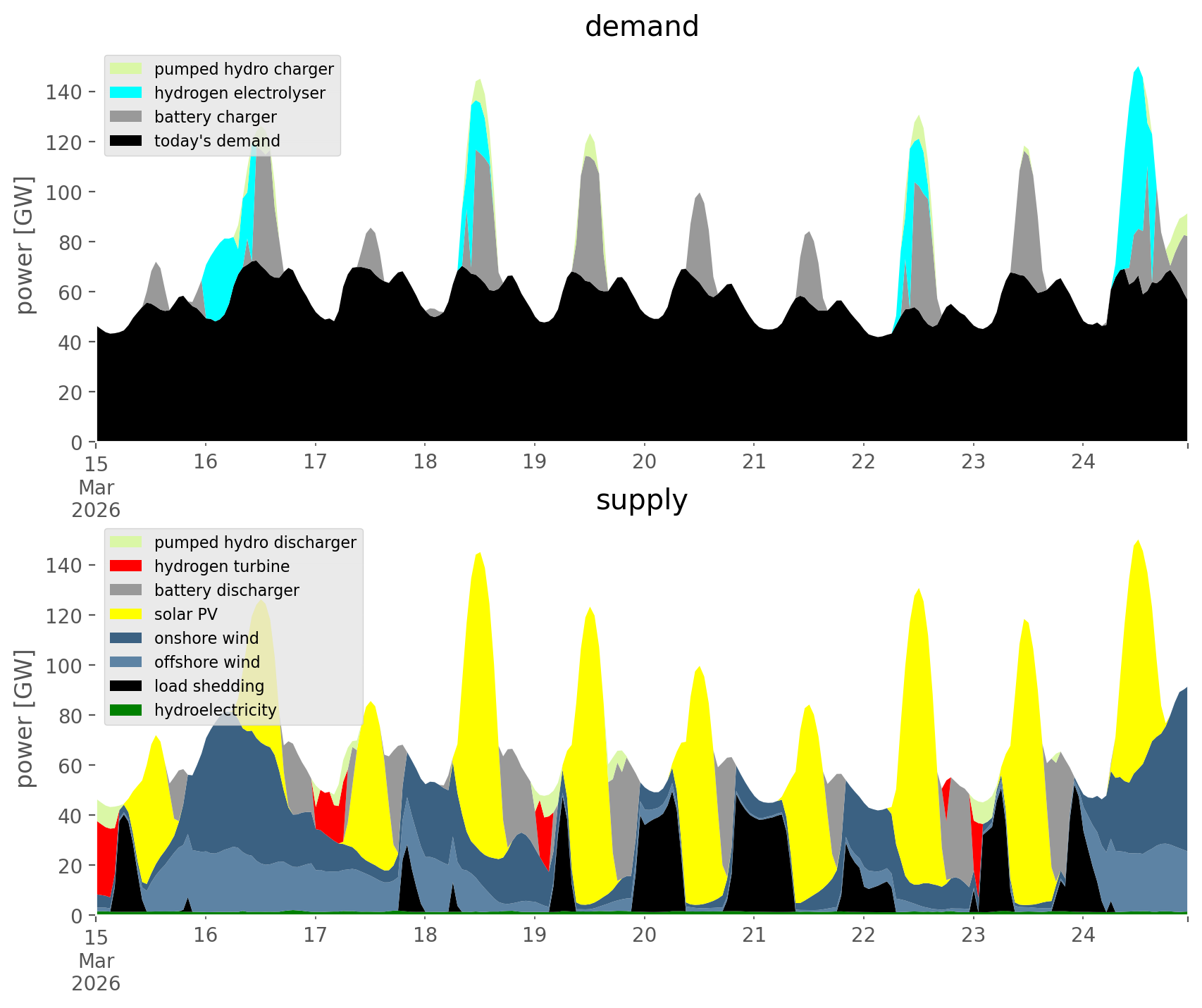This screenshot has height=1008, width=1202.
Task: Click the demand chart title
Action: point(641,27)
